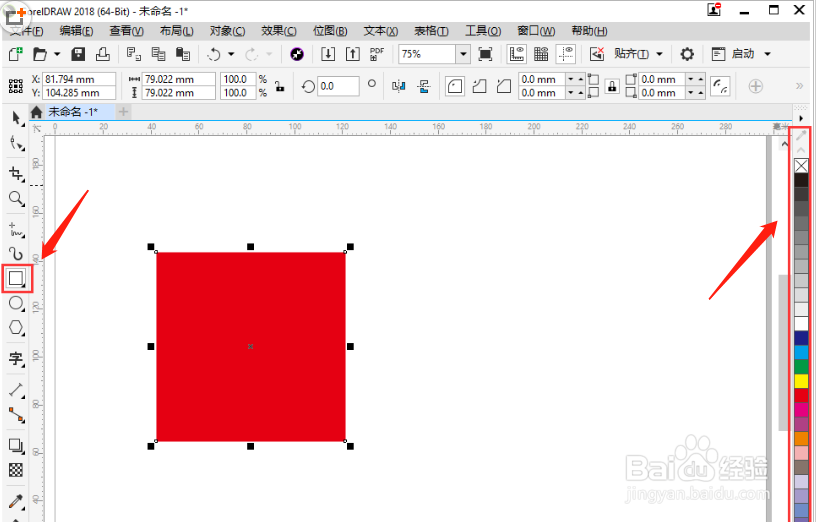The height and width of the screenshot is (522, 816).
Task: Click the Copy icon in toolbar
Action: tap(158, 54)
